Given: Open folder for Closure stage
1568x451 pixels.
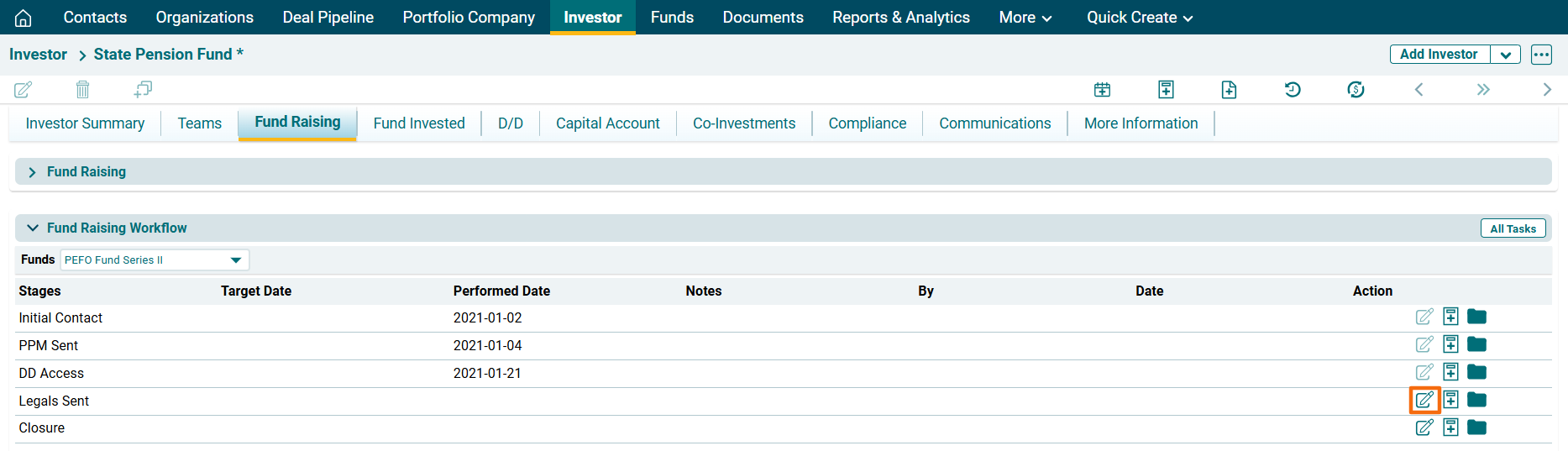Looking at the screenshot, I should pyautogui.click(x=1476, y=427).
